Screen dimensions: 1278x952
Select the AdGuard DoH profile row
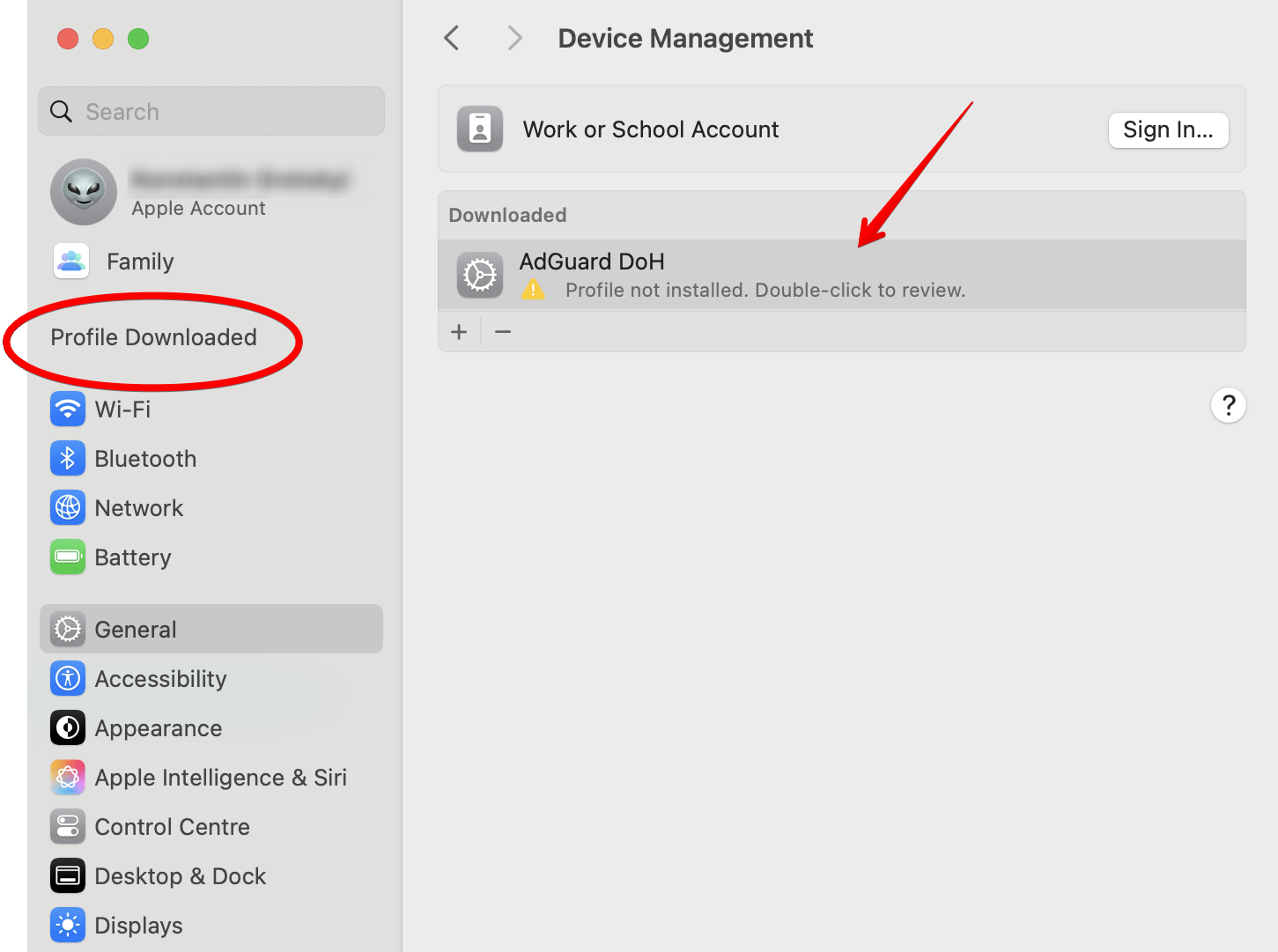pos(841,275)
